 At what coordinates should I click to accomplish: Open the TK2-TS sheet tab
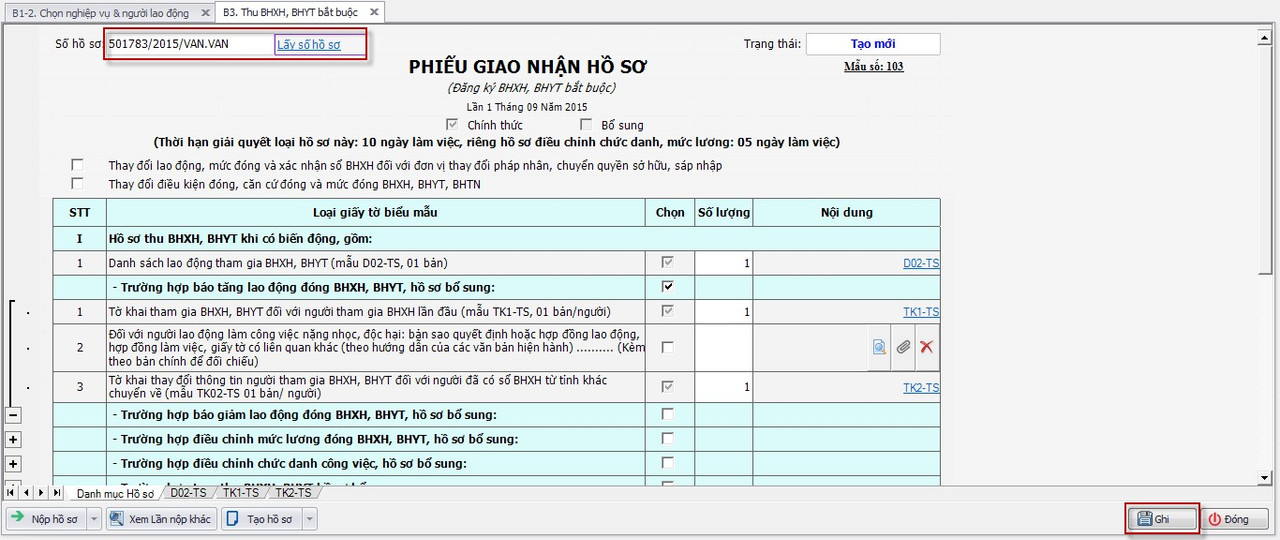click(x=292, y=493)
